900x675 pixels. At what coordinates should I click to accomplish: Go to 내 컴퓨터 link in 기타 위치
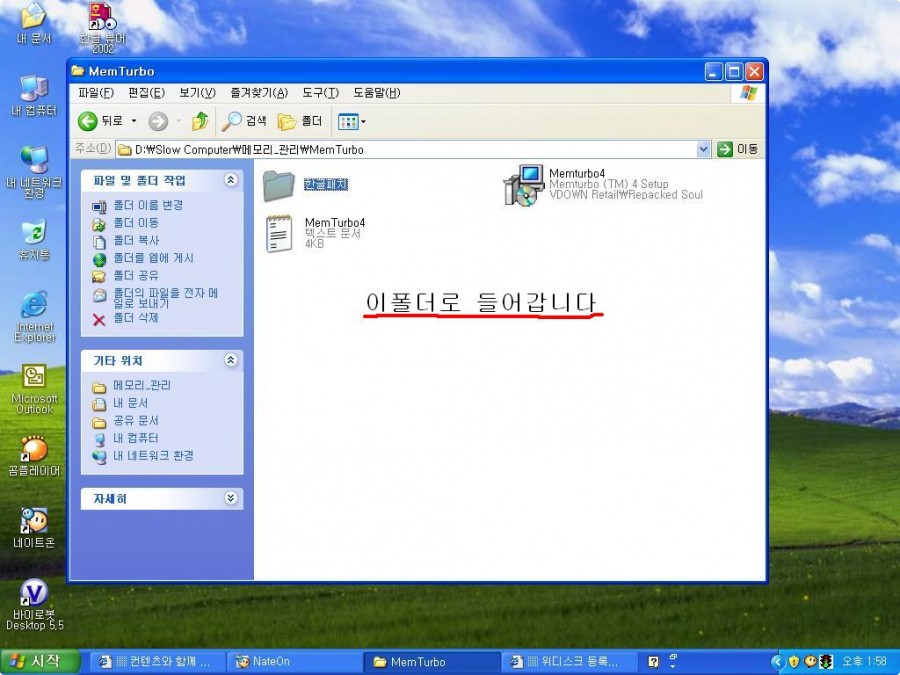click(135, 438)
